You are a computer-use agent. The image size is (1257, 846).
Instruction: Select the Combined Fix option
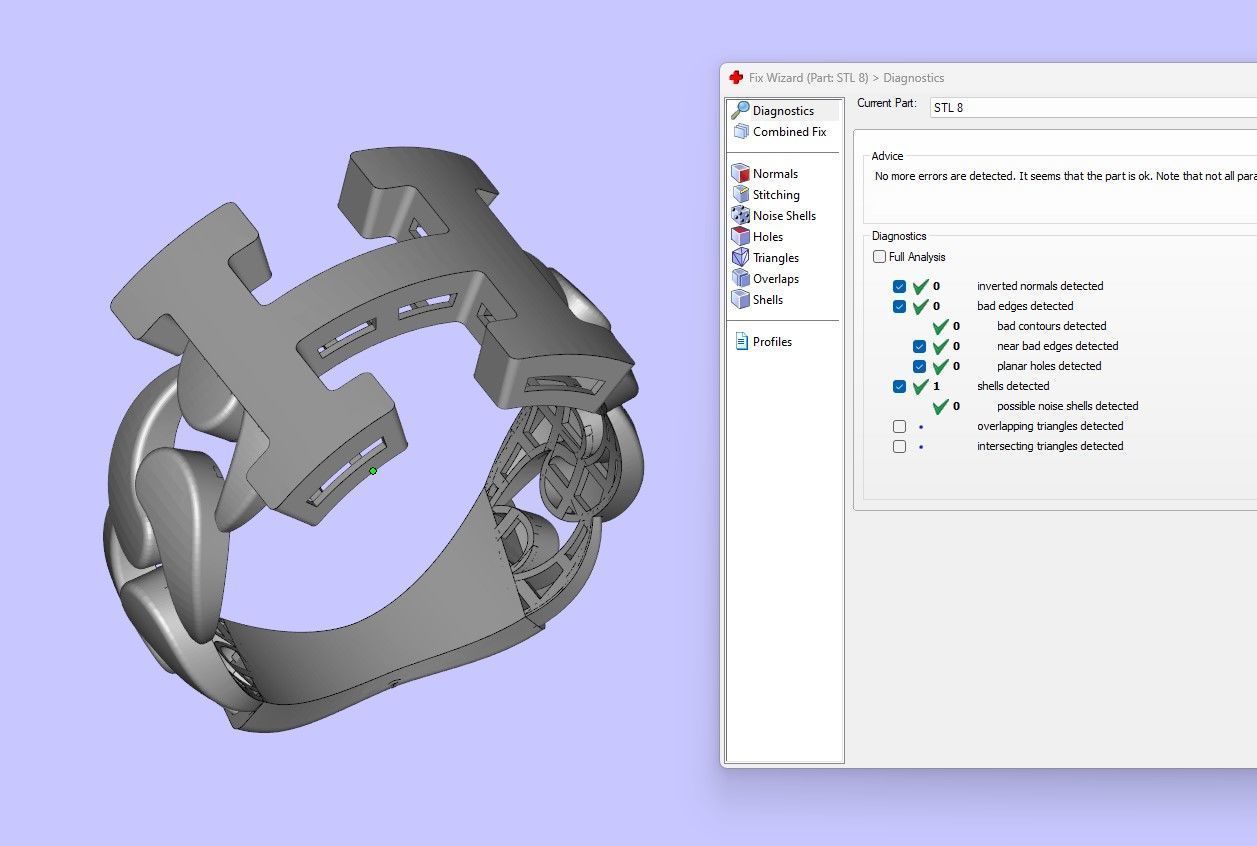(x=789, y=132)
